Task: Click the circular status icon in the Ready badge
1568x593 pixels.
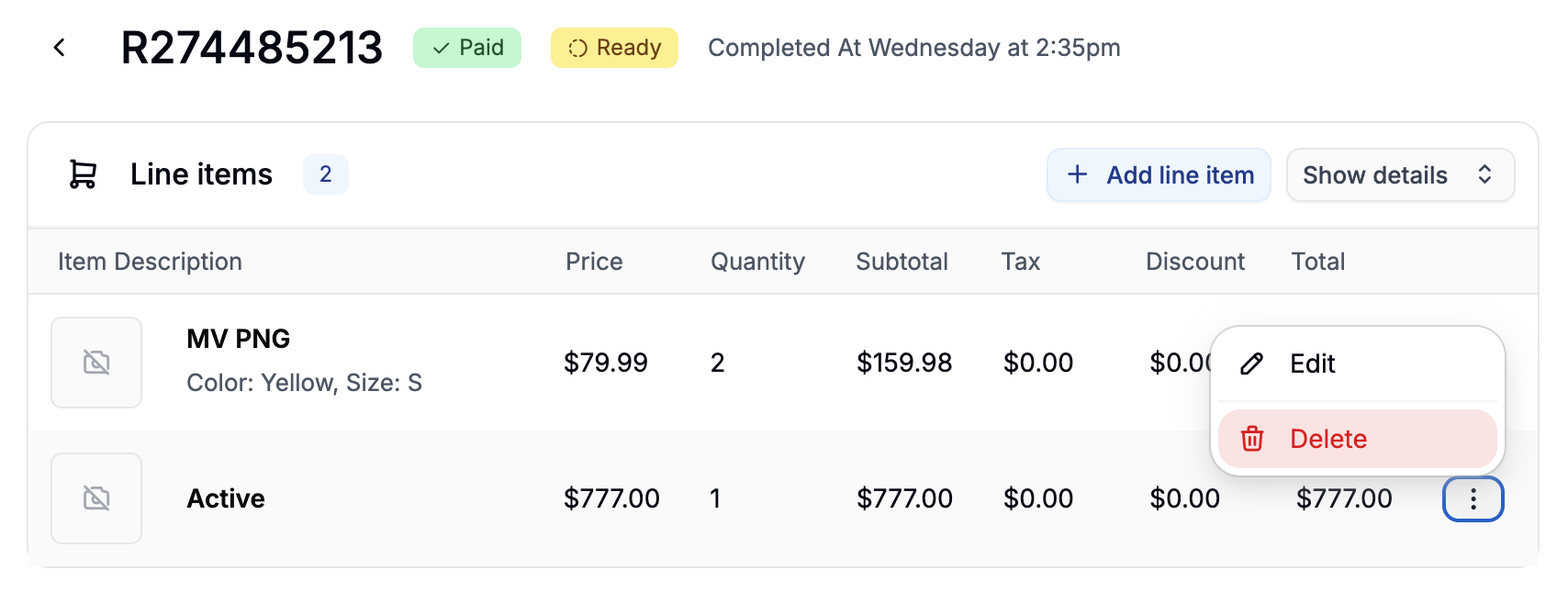Action: click(579, 49)
